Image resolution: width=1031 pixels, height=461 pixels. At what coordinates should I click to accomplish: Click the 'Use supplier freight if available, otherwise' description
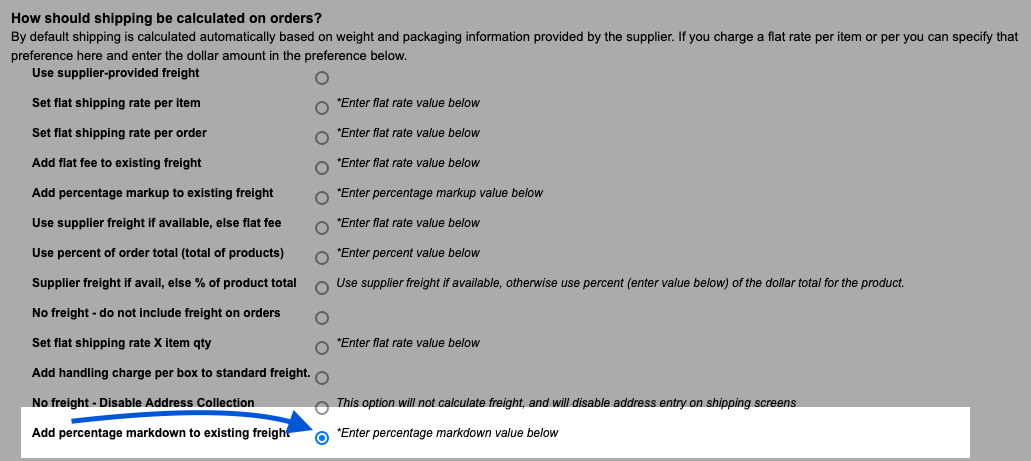point(620,283)
